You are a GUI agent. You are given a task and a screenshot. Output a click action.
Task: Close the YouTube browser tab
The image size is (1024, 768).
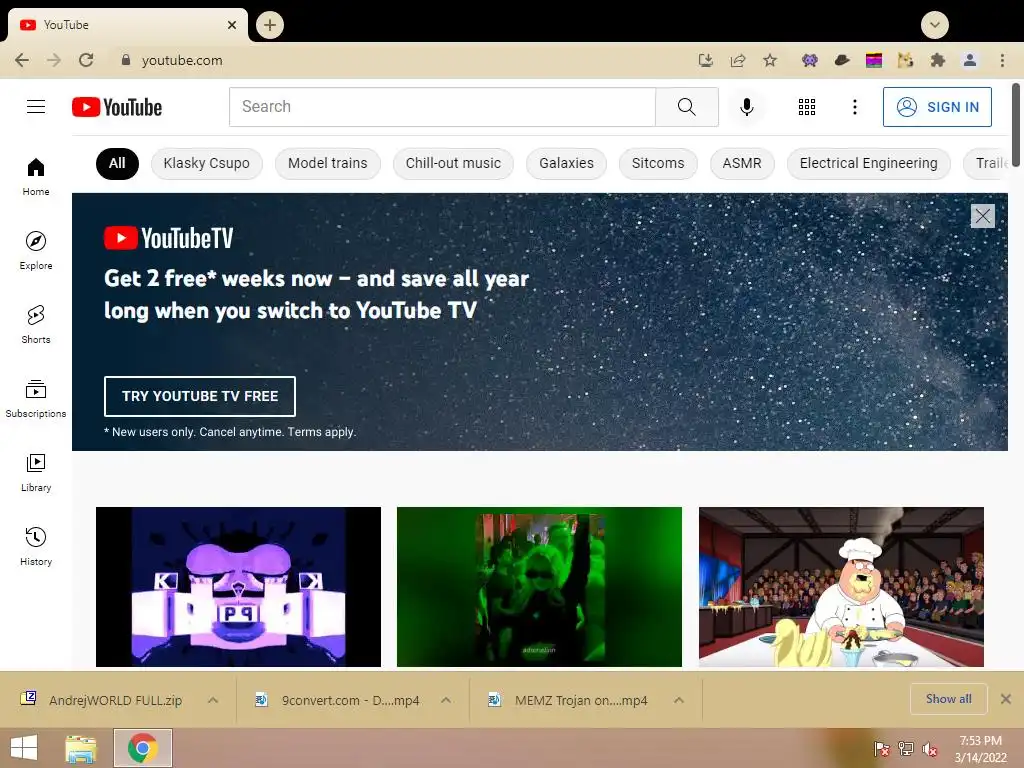(x=232, y=25)
